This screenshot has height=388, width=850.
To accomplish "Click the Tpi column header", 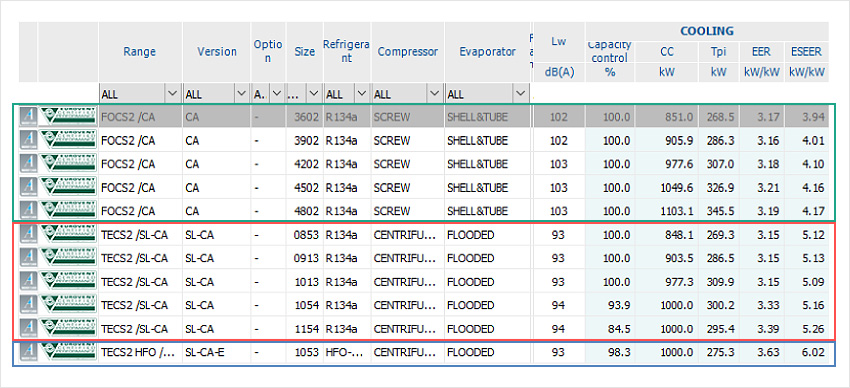I will 718,52.
